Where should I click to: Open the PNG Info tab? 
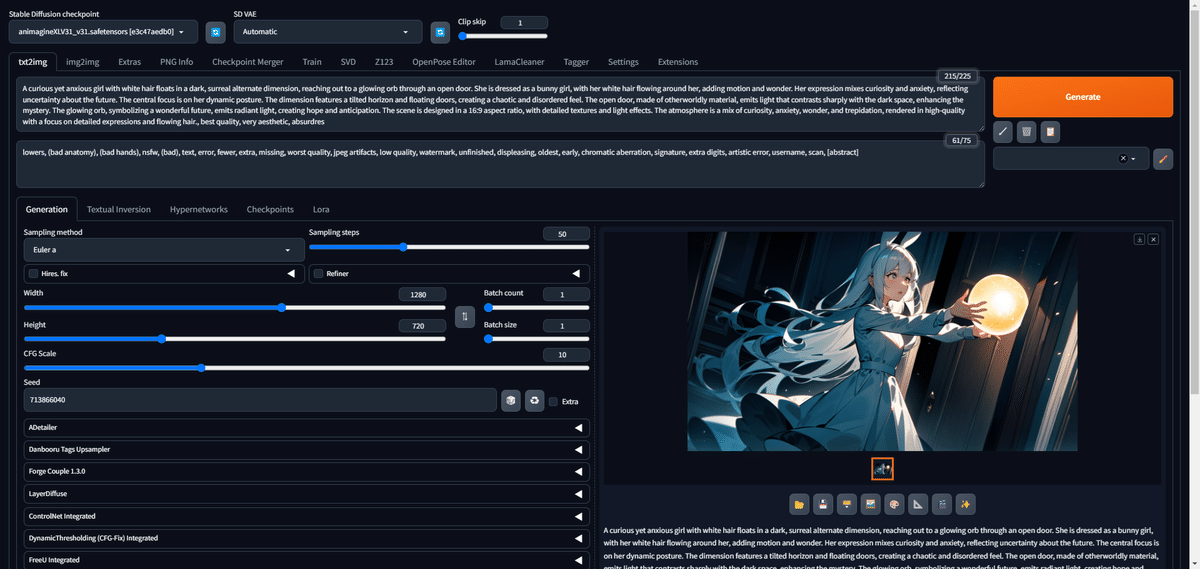[x=177, y=62]
